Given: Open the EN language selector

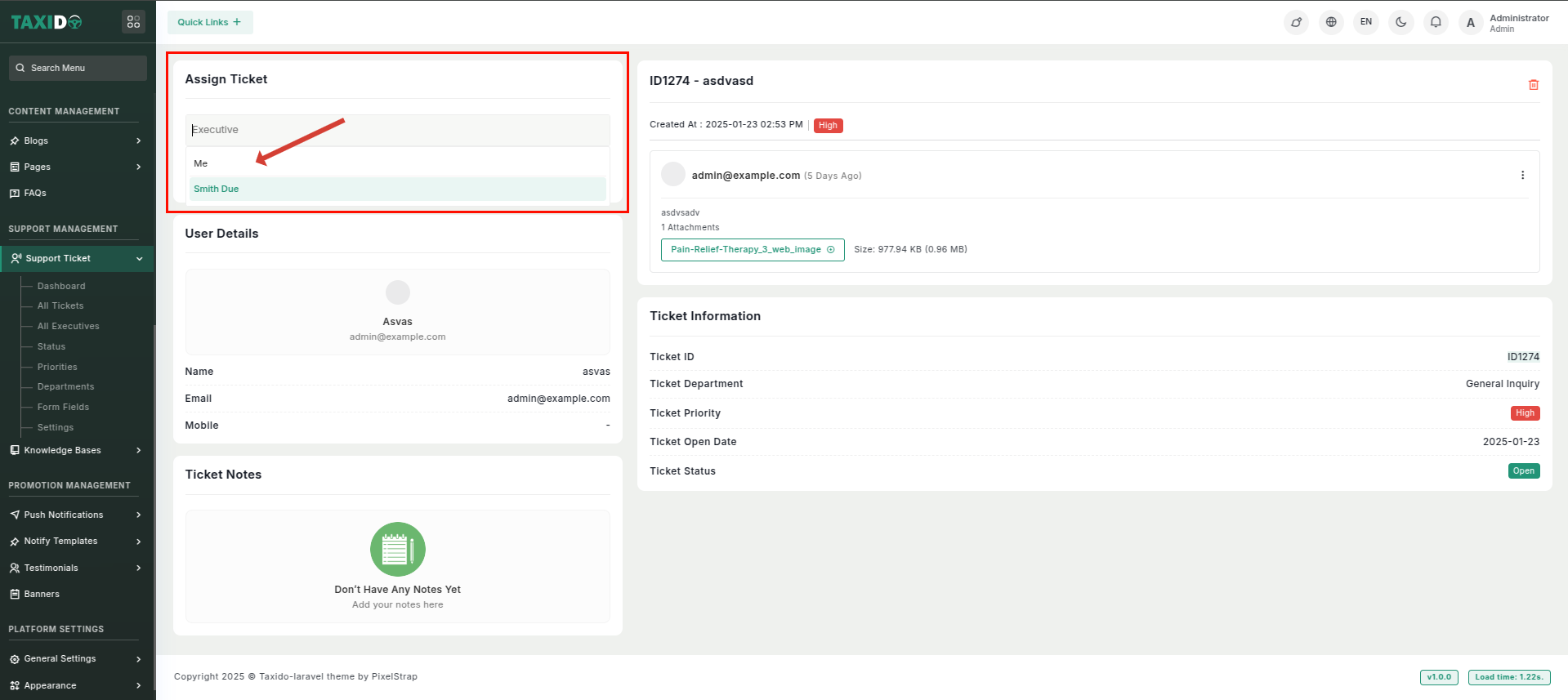Looking at the screenshot, I should (1365, 22).
